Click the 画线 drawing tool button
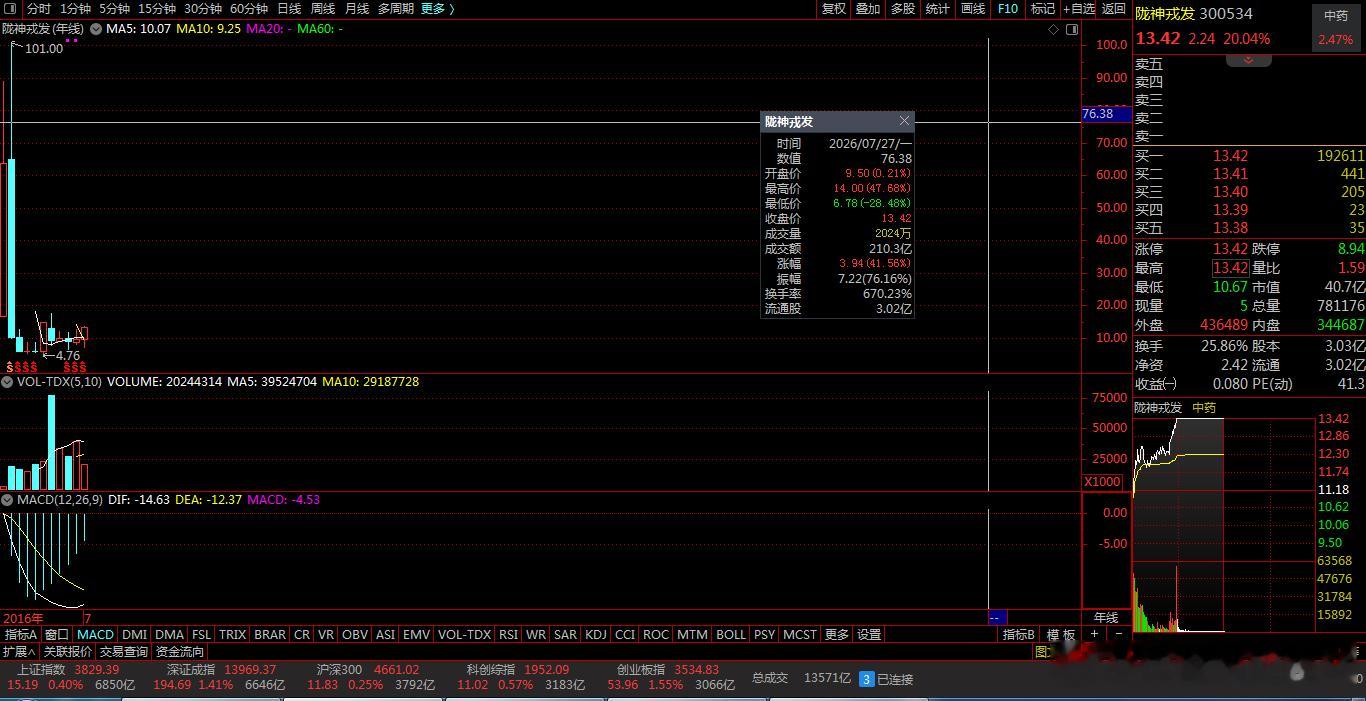 973,9
